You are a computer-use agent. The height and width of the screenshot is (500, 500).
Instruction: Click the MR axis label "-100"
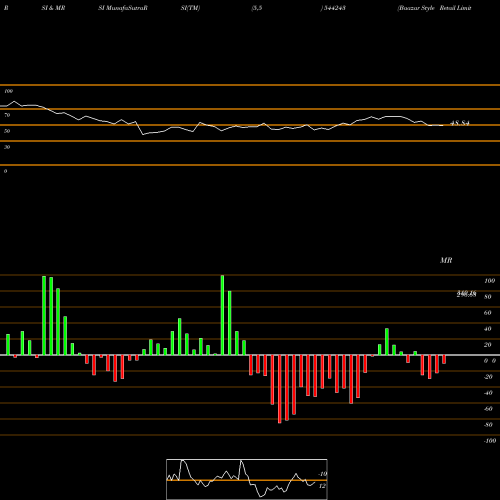point(490,441)
